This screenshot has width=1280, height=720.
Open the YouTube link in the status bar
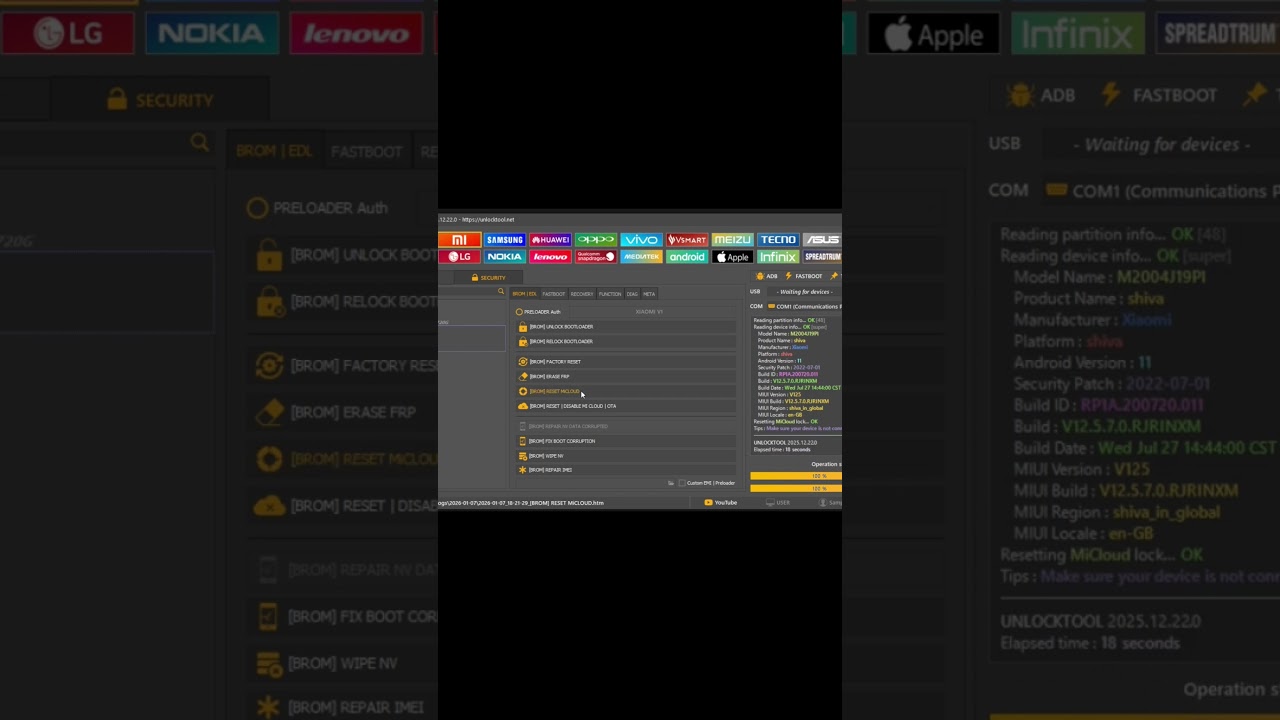[x=721, y=503]
